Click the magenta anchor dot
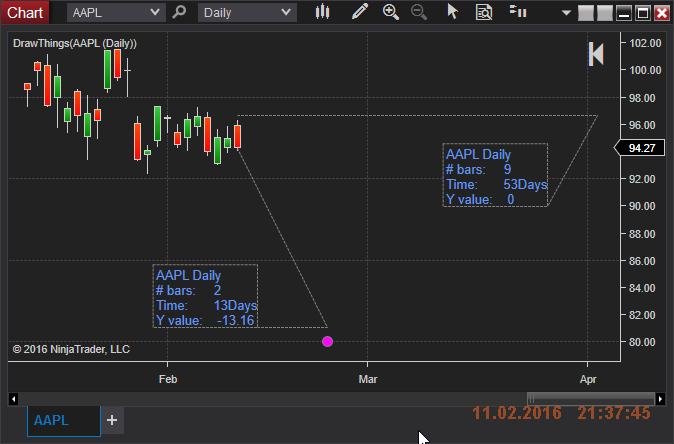Viewport: 674px width, 444px height. [328, 342]
